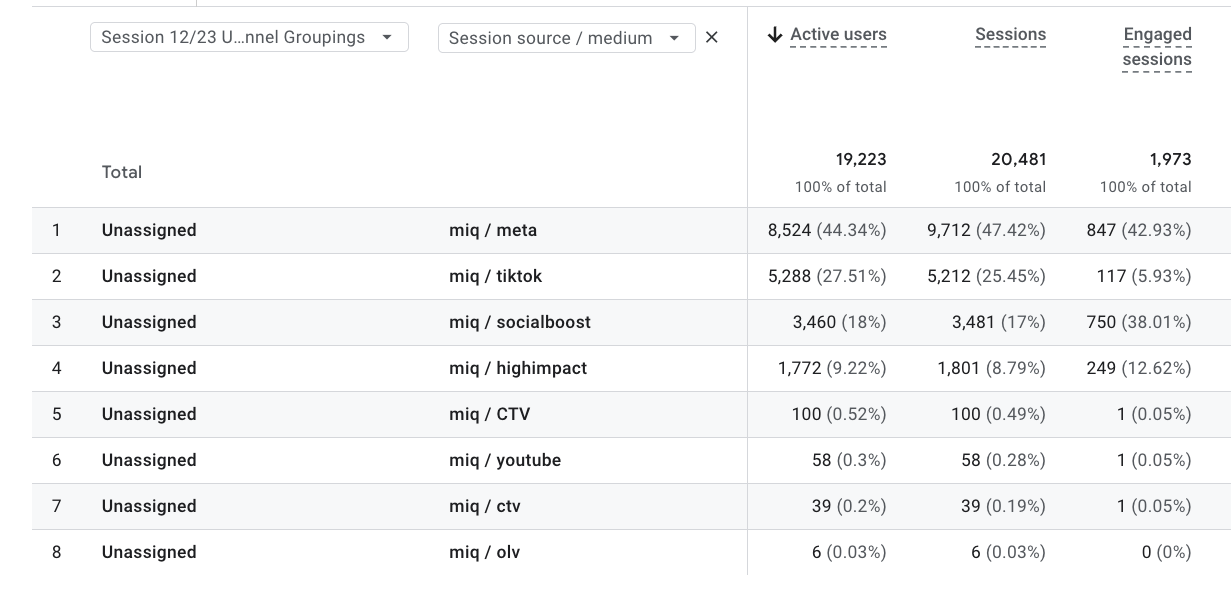Select the miq / tiktok entry
Screen dimensions: 1231x608
click(x=492, y=276)
